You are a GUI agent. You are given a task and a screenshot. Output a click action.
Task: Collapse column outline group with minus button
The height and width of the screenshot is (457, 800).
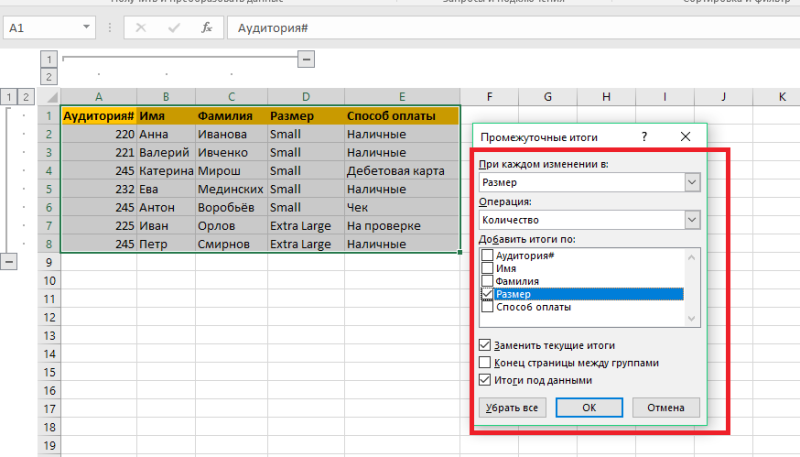click(x=306, y=59)
